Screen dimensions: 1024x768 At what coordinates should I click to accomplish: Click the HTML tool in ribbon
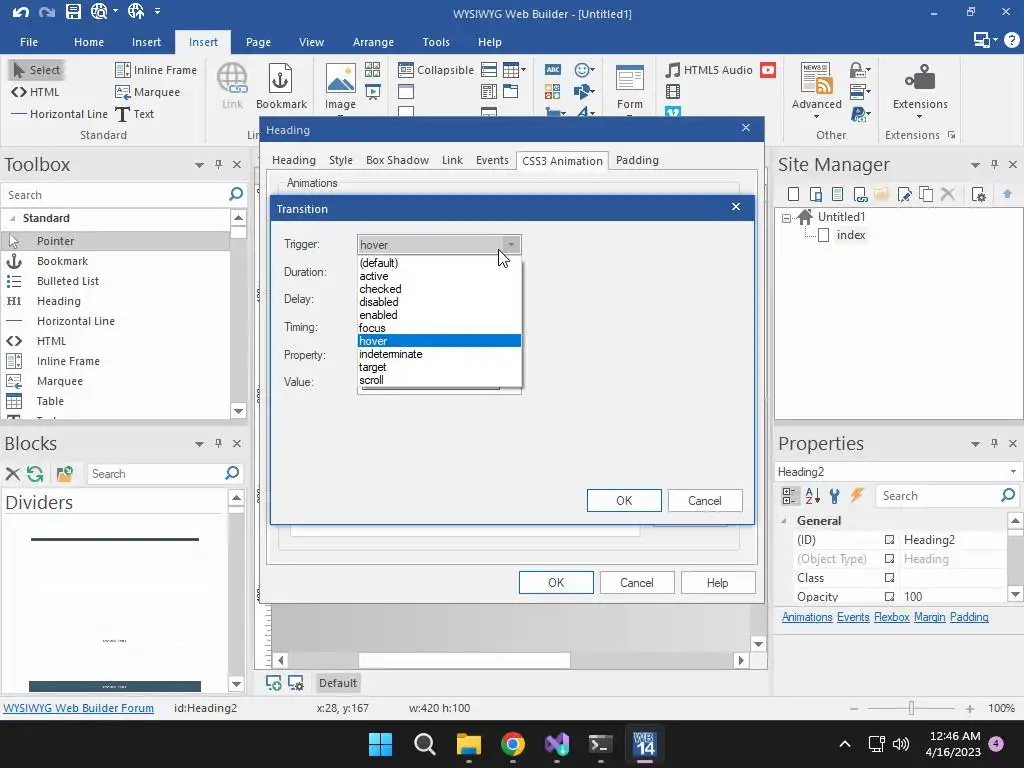click(x=35, y=92)
